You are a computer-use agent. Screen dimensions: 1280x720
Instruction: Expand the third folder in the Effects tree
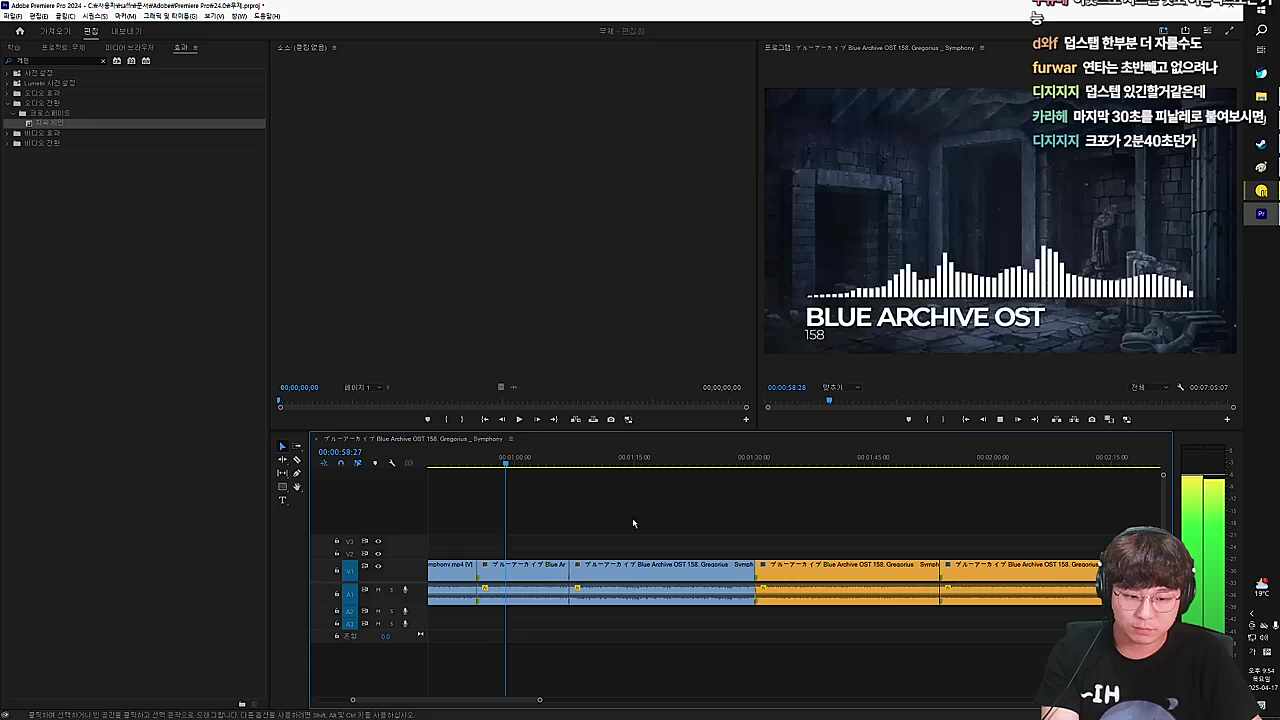click(x=8, y=93)
